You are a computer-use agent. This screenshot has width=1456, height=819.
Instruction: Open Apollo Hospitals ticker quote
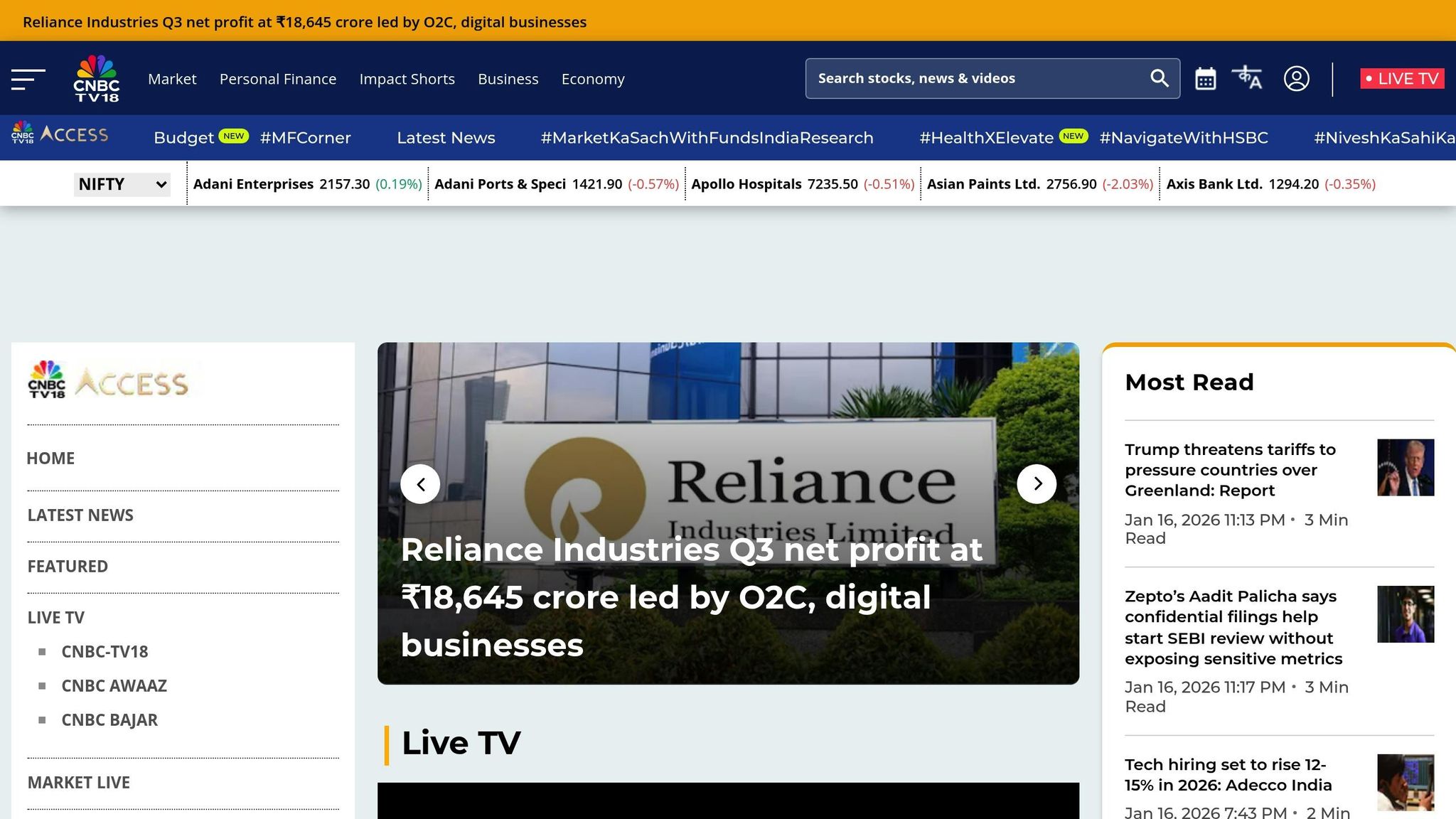tap(803, 184)
